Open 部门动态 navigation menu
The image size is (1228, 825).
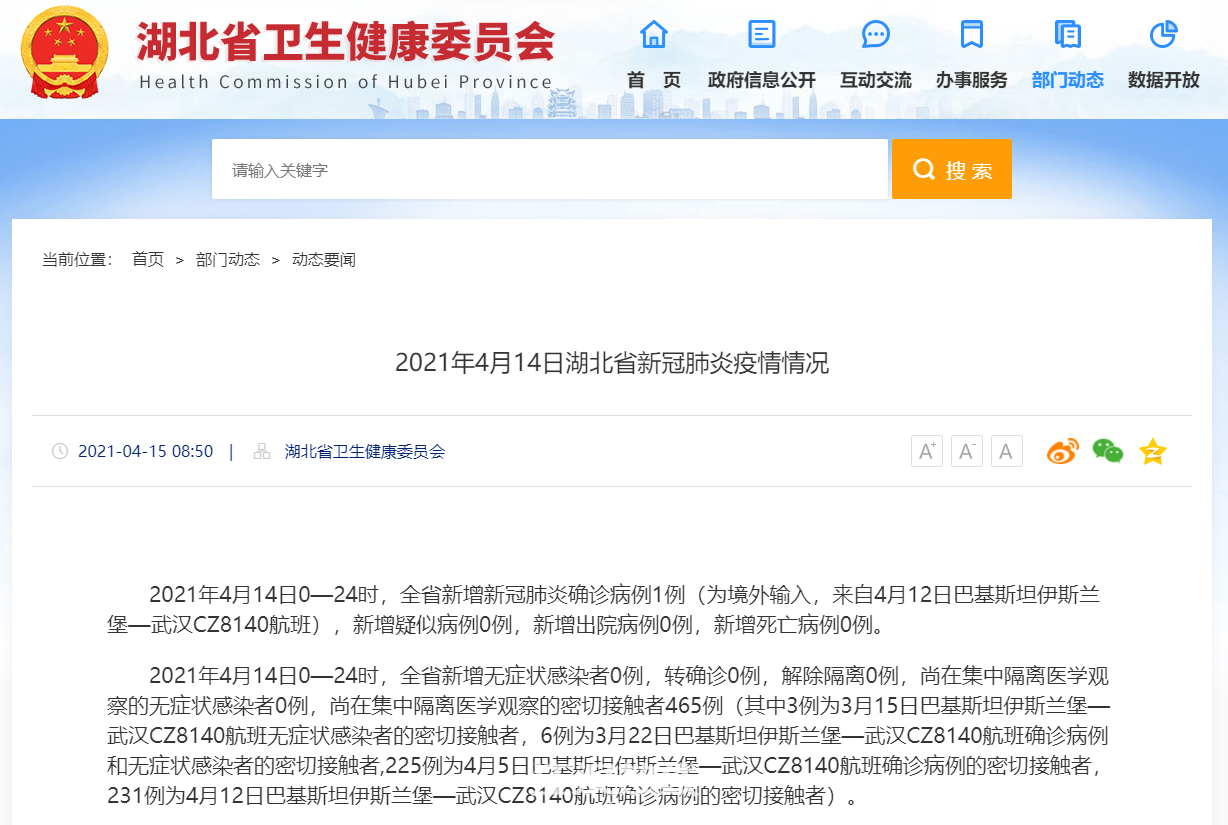[x=1068, y=80]
